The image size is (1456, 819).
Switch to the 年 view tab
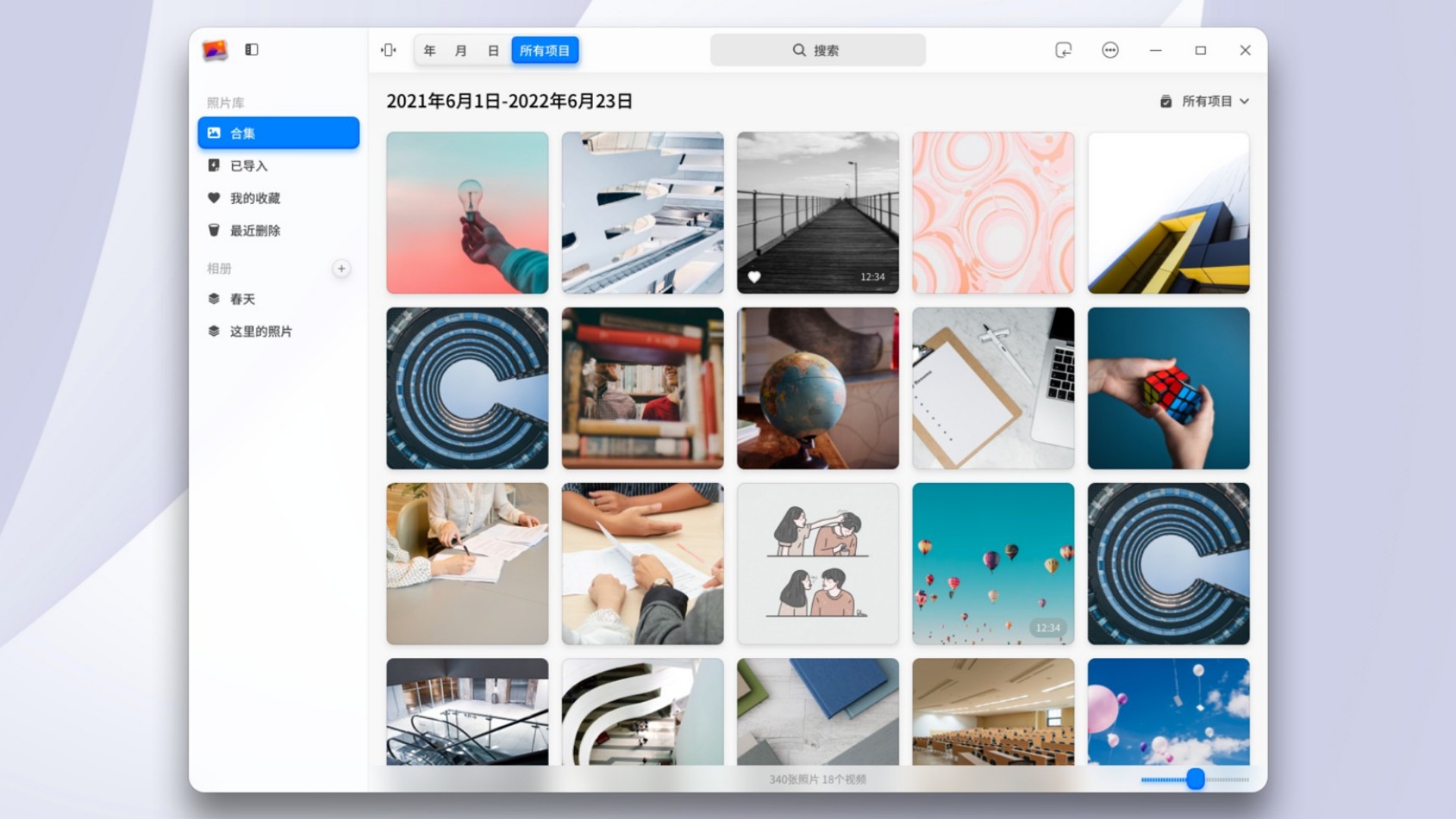click(430, 51)
